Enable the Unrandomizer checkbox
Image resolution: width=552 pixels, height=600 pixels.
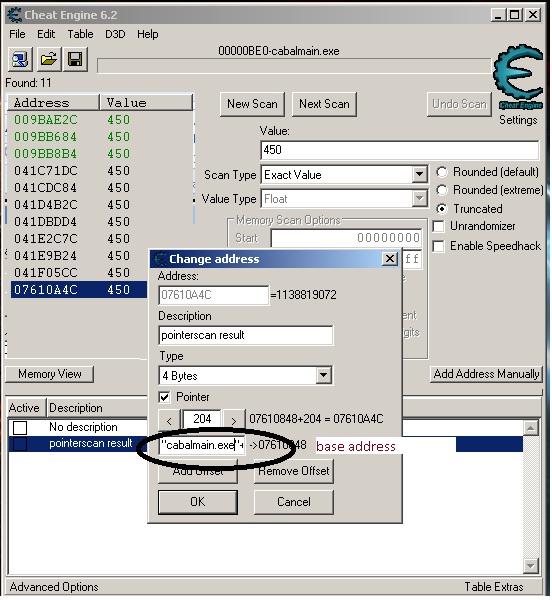point(438,226)
